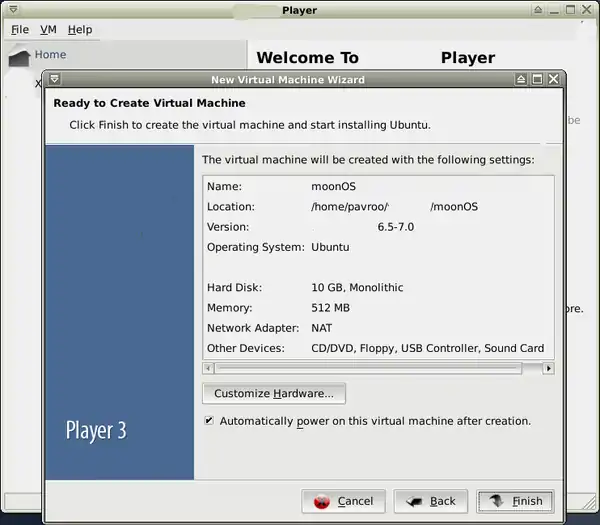Click the settings list's right scroll arrow
This screenshot has height=525, width=600.
click(x=548, y=368)
